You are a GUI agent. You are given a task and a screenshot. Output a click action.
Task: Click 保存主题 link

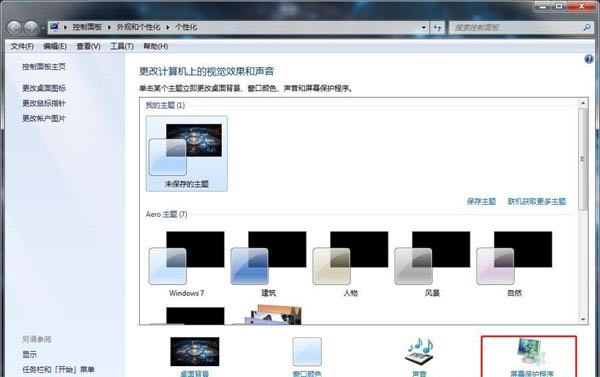click(481, 201)
